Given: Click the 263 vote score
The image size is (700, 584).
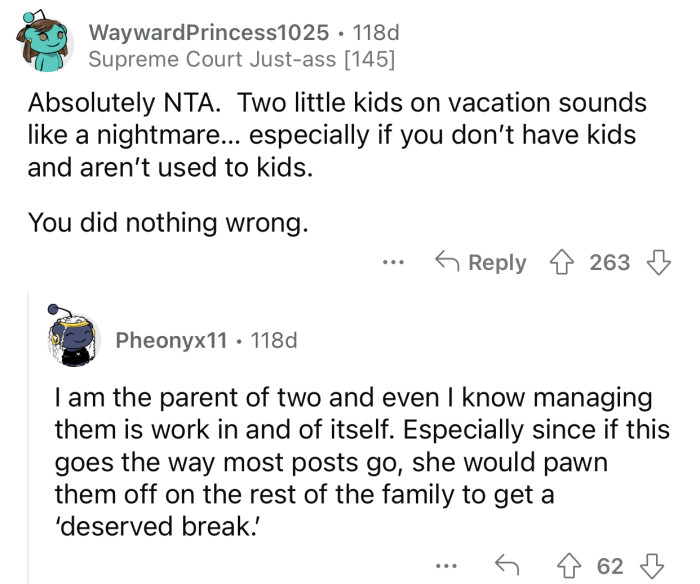Looking at the screenshot, I should click(x=610, y=263).
